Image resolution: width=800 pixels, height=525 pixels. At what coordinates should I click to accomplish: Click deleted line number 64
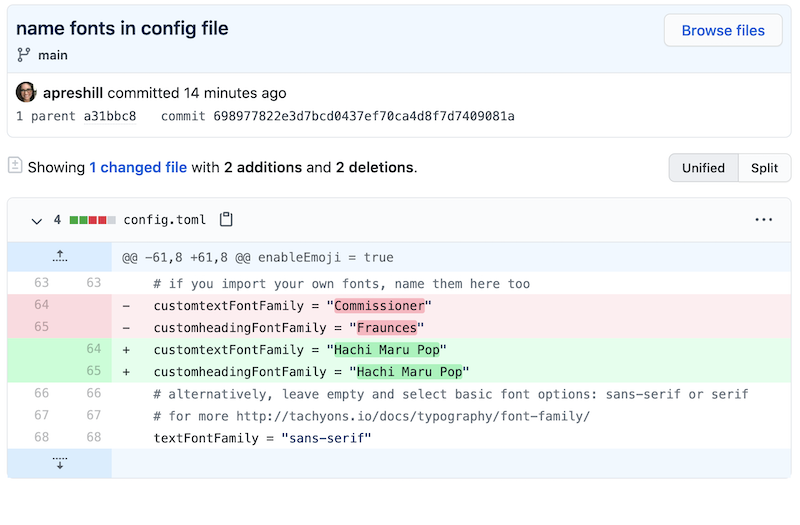pyautogui.click(x=41, y=305)
